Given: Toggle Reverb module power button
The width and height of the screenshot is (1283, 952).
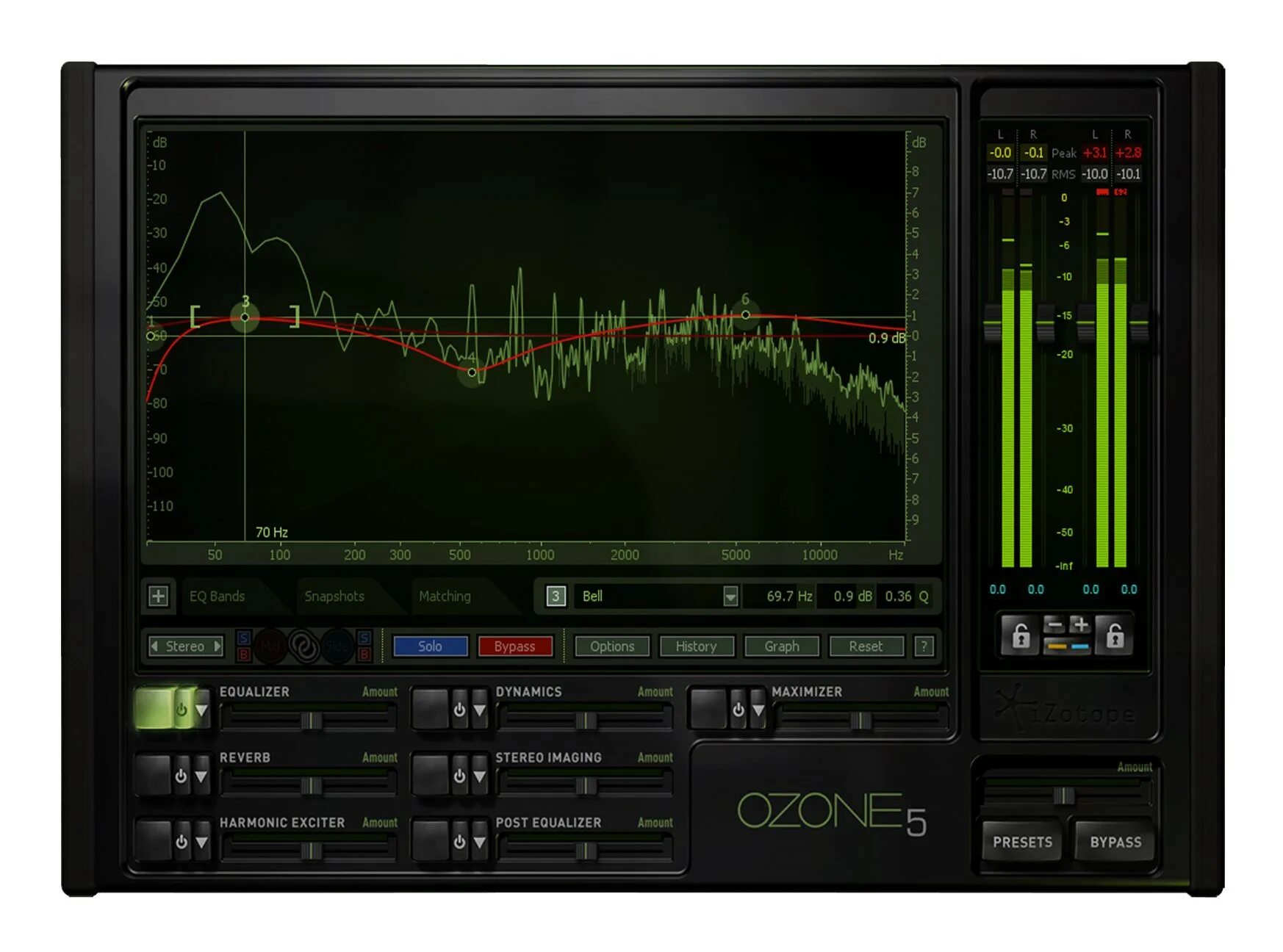Looking at the screenshot, I should pyautogui.click(x=181, y=776).
